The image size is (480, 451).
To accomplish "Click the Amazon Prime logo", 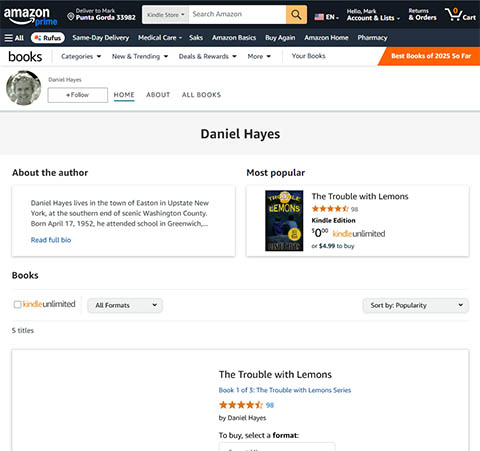I will point(30,16).
